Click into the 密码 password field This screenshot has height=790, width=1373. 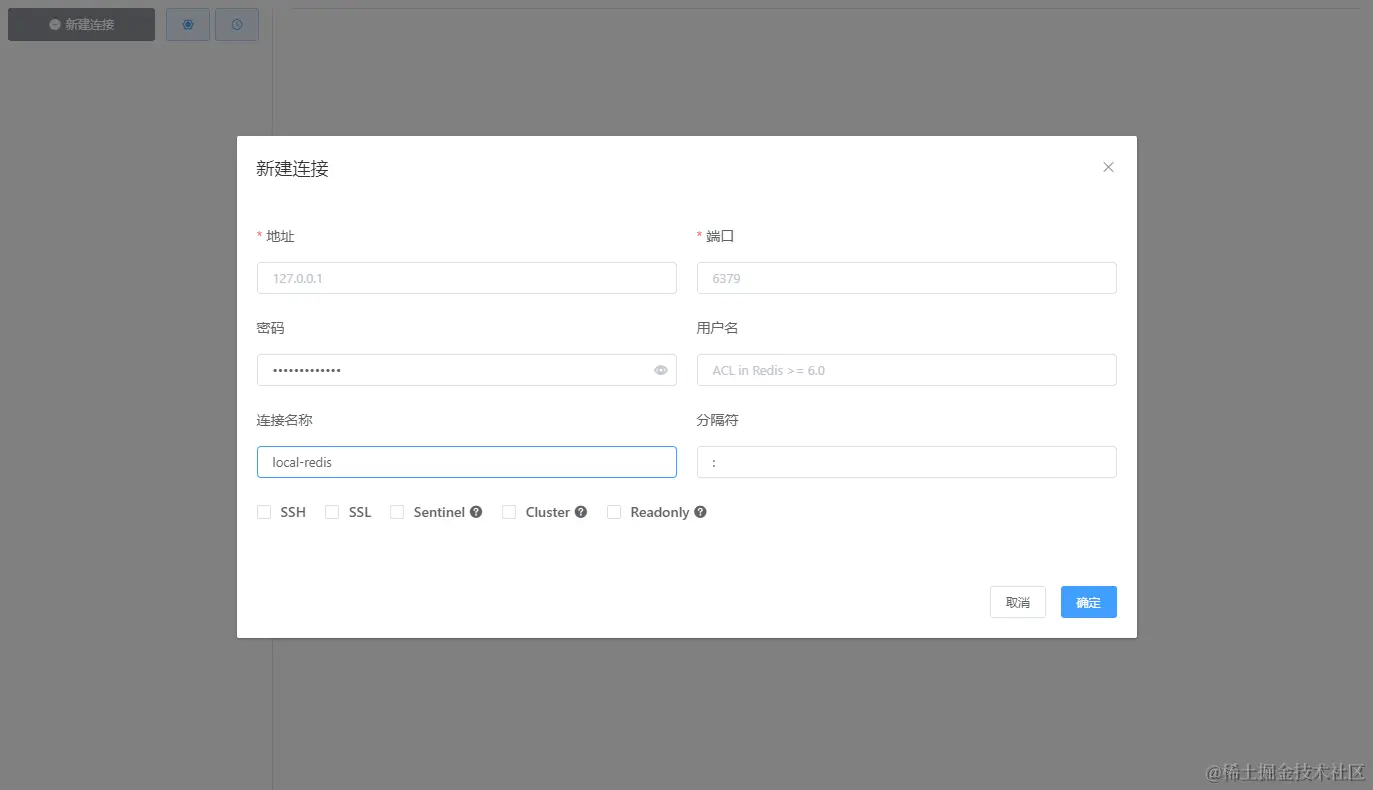click(467, 370)
